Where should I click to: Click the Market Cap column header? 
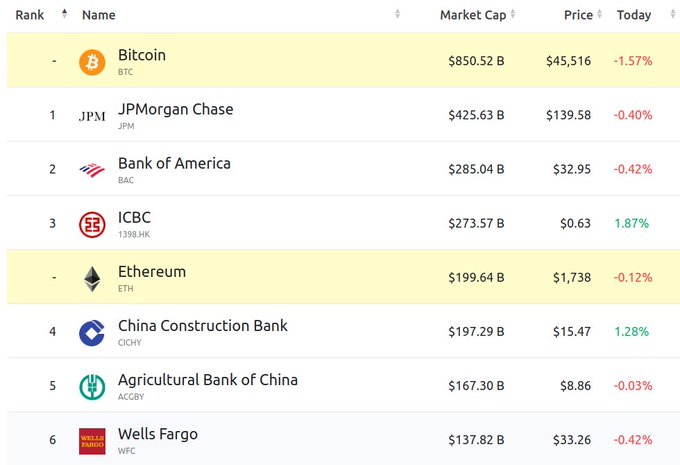[x=473, y=15]
